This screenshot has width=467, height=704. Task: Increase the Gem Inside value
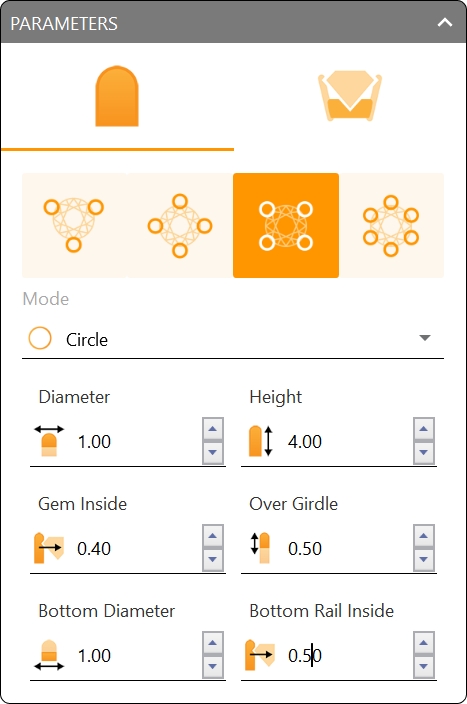213,536
